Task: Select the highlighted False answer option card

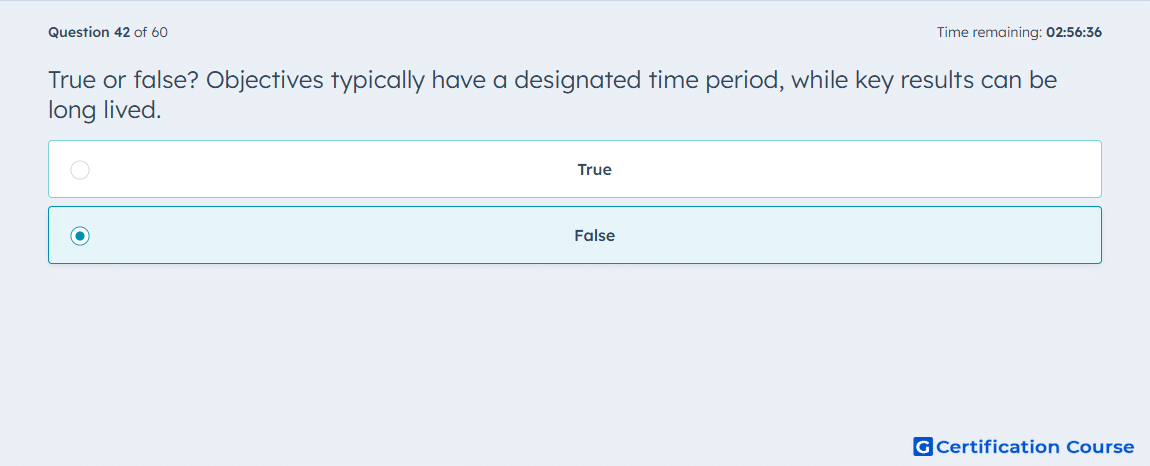Action: coord(574,235)
